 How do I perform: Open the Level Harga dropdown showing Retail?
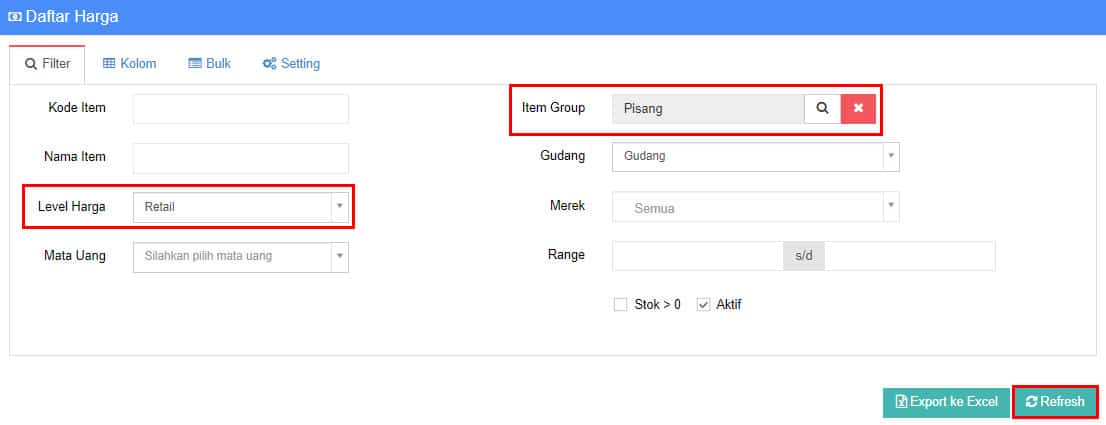(x=241, y=207)
